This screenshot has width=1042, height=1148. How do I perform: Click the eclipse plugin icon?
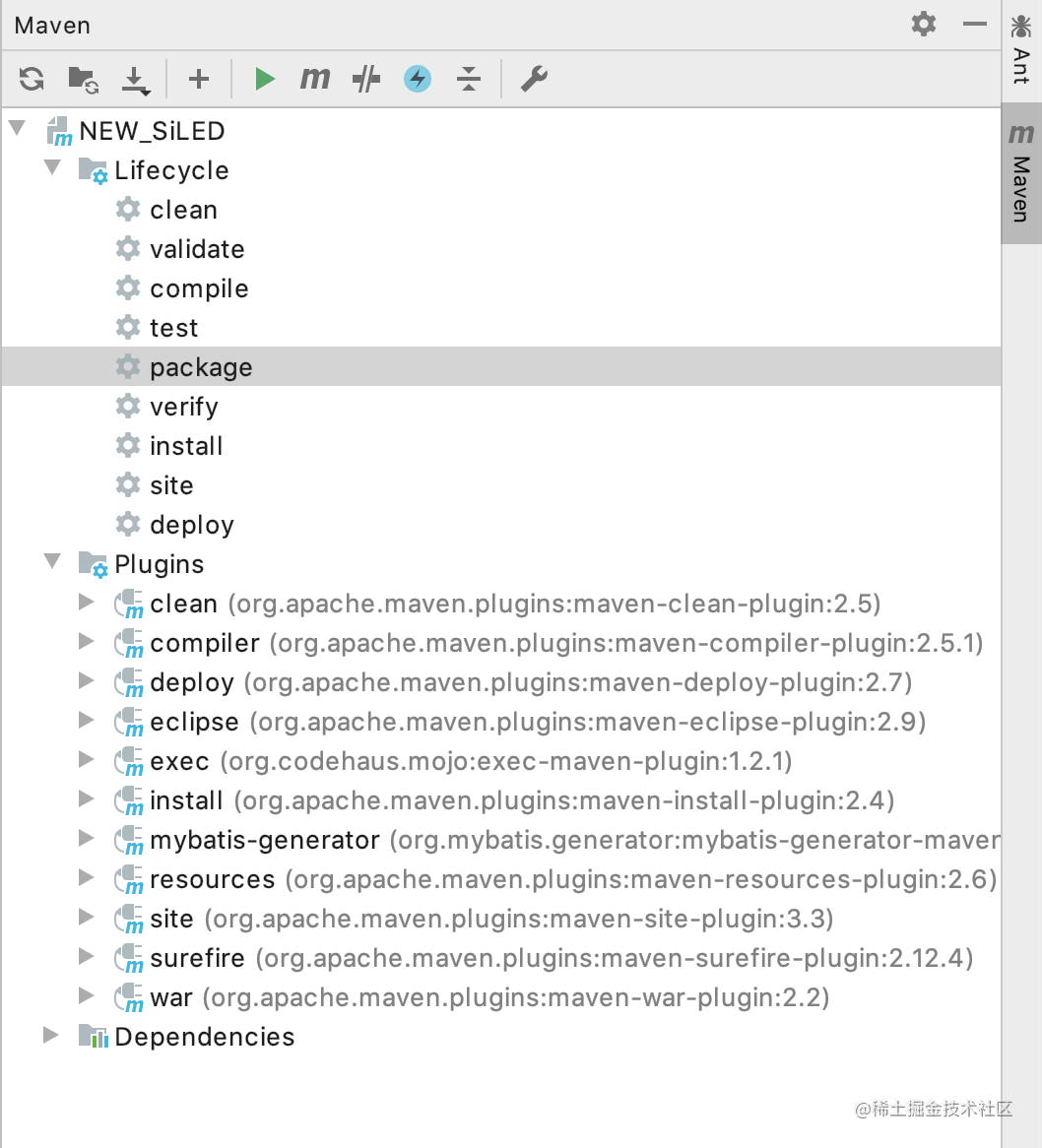point(129,723)
